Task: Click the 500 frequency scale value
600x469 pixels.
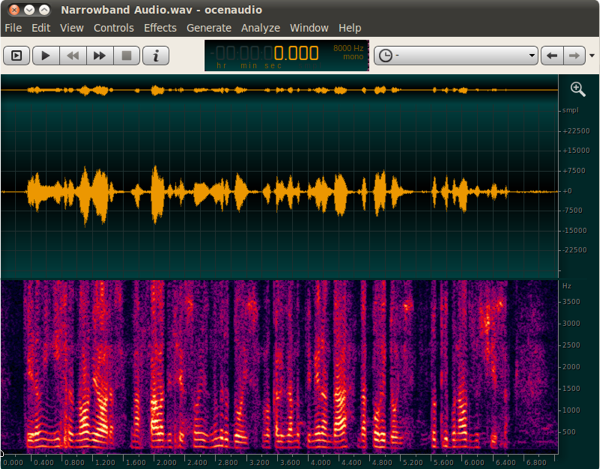Action: 569,432
